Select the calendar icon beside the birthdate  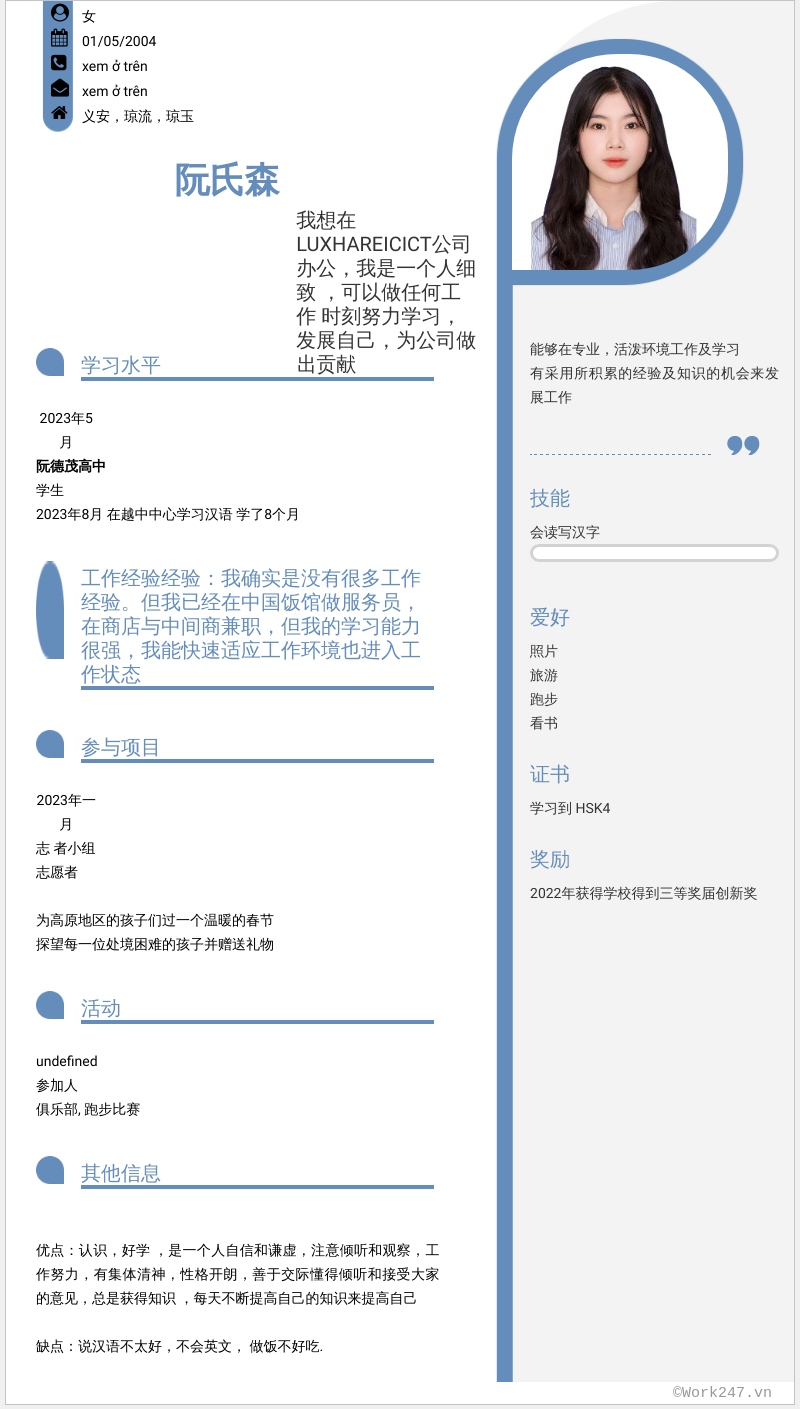59,39
